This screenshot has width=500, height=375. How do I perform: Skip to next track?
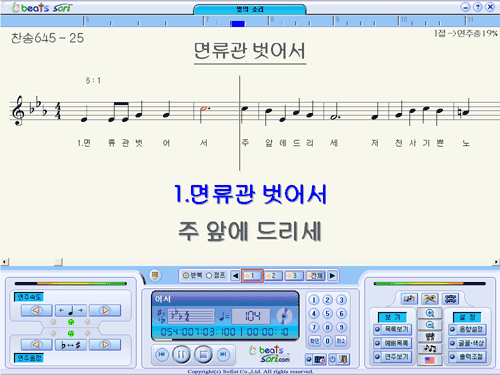223,354
